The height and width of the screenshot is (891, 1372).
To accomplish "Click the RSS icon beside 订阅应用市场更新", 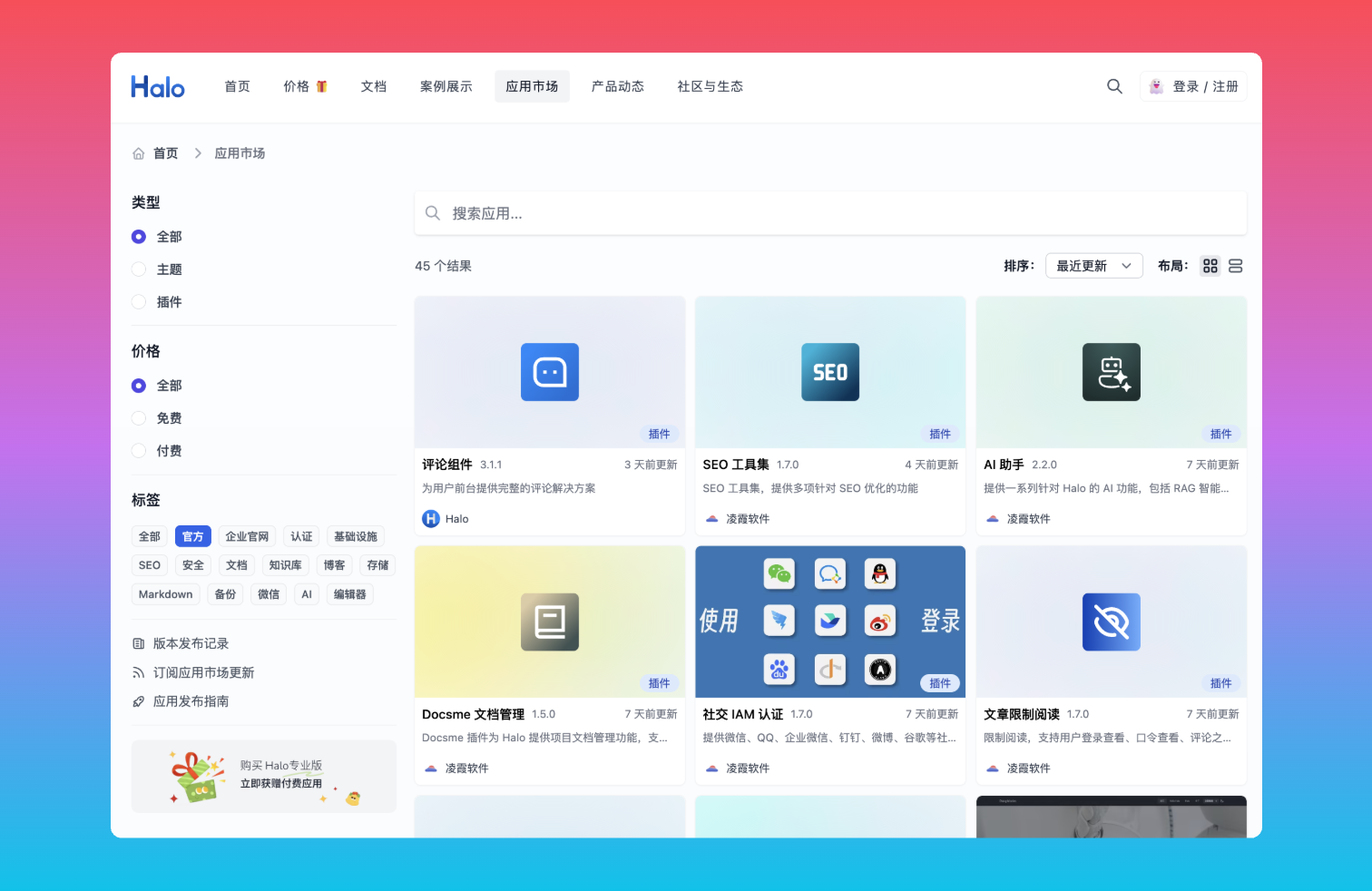I will (137, 671).
